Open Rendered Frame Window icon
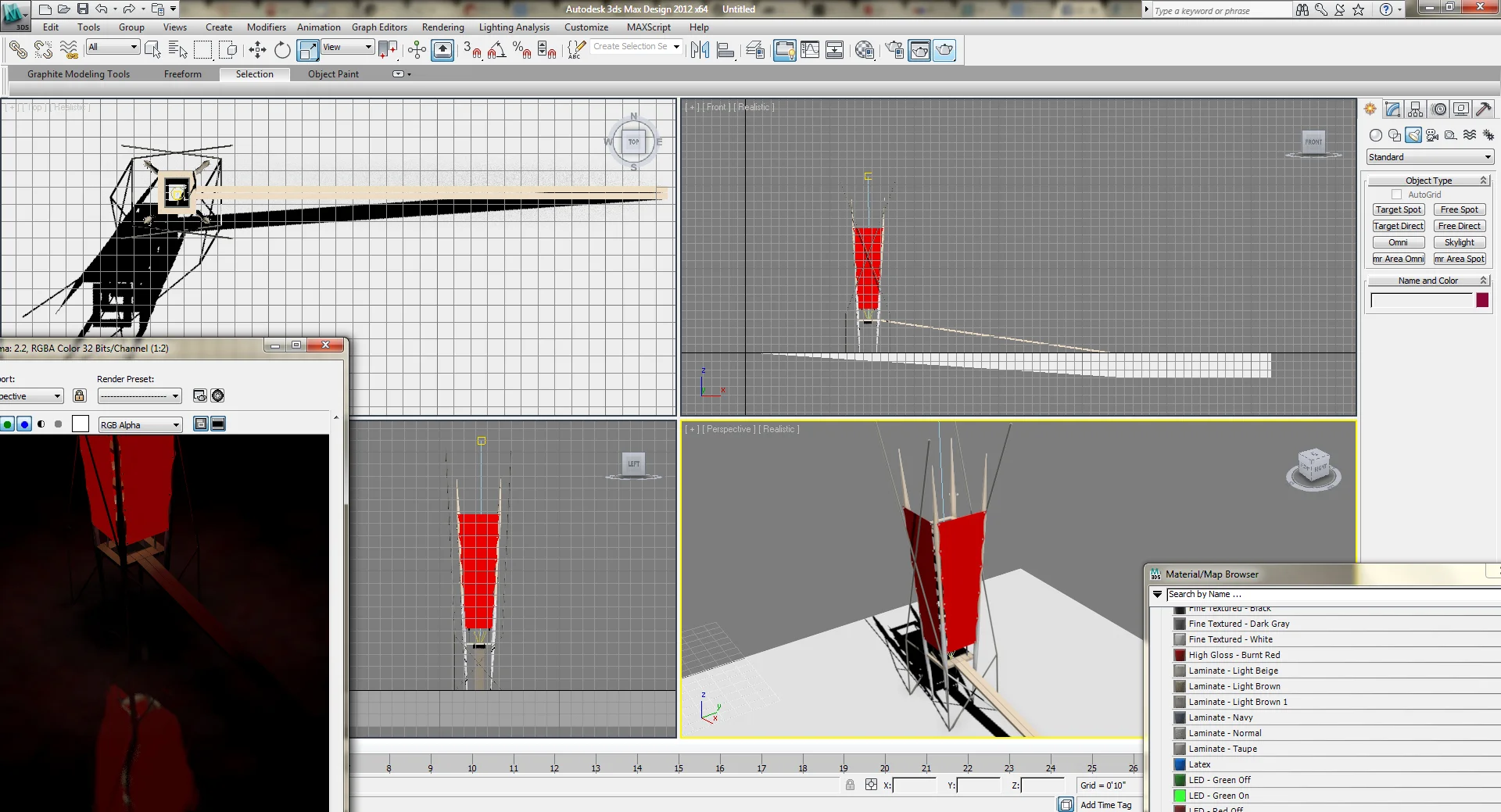This screenshot has width=1501, height=812. click(x=919, y=50)
